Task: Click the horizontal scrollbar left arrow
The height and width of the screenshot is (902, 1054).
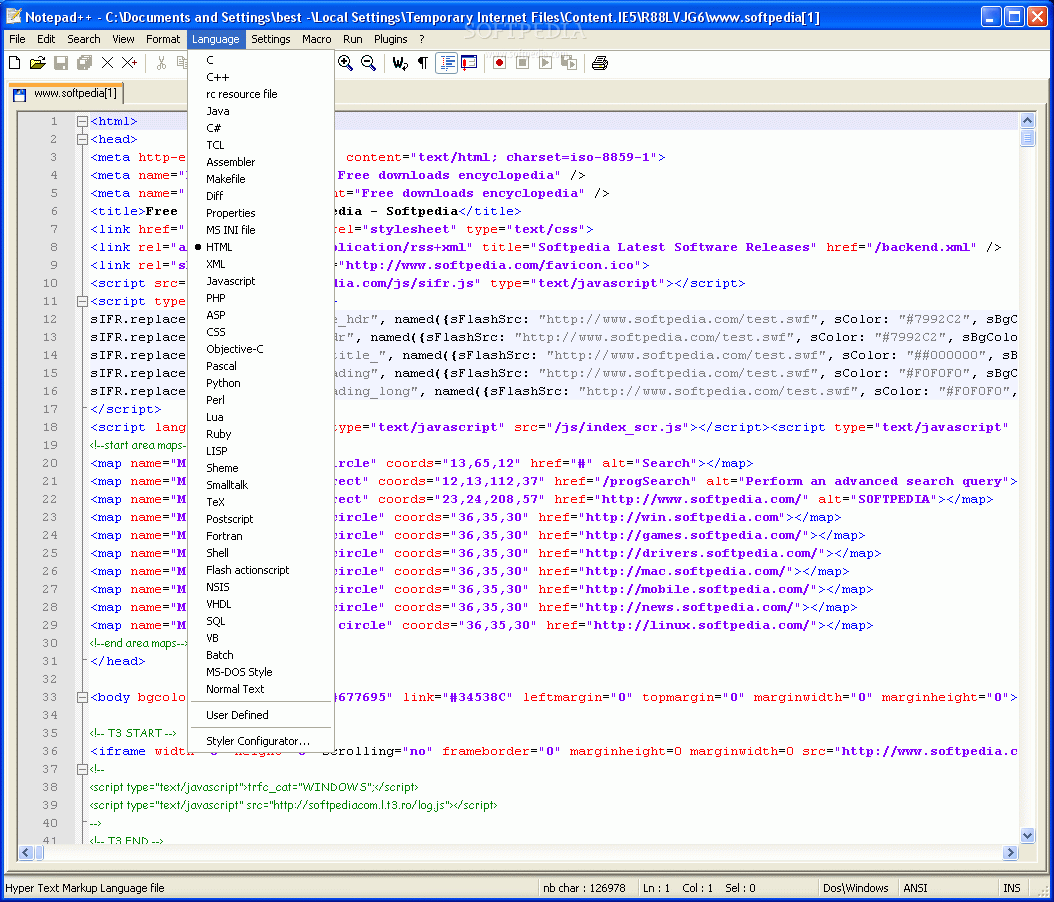Action: [26, 852]
